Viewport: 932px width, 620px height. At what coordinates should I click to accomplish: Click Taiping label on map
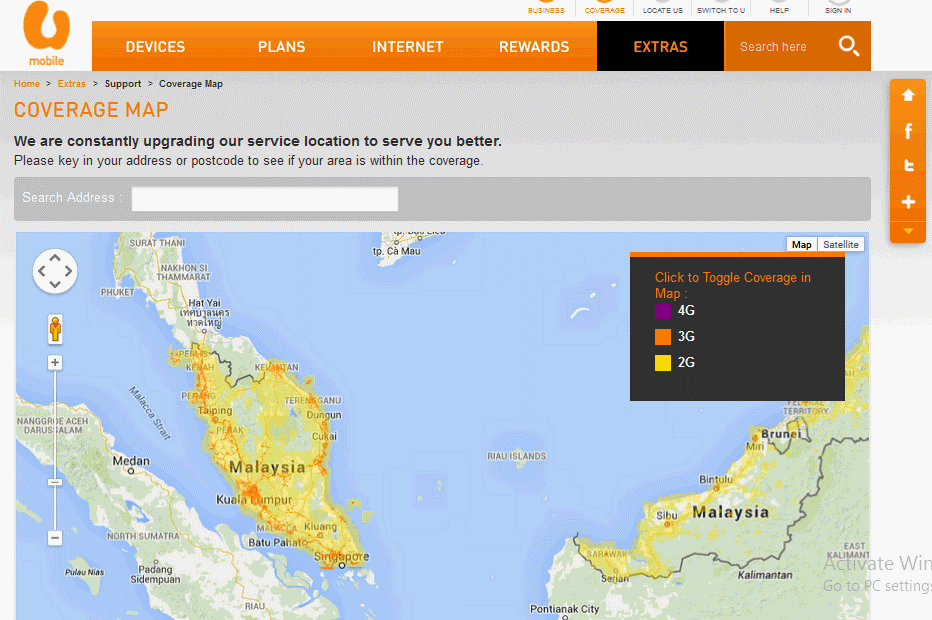click(215, 410)
